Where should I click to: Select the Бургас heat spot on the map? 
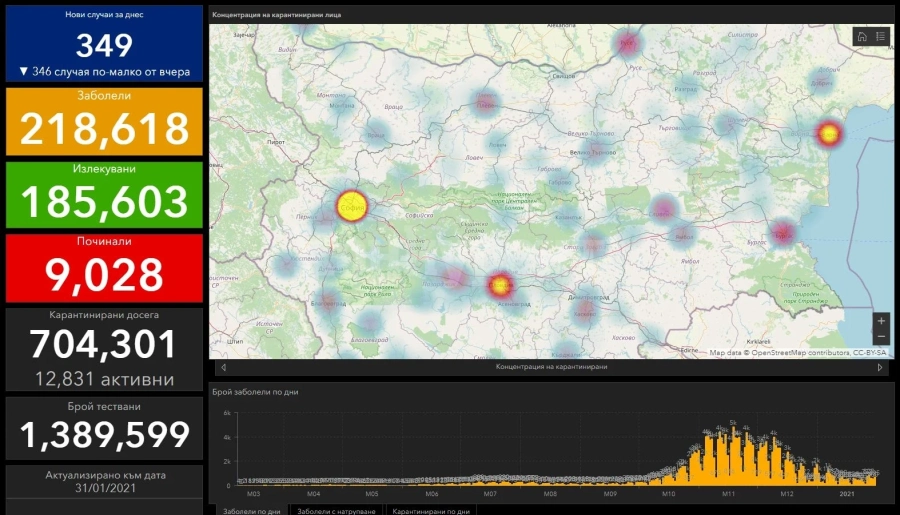(783, 233)
